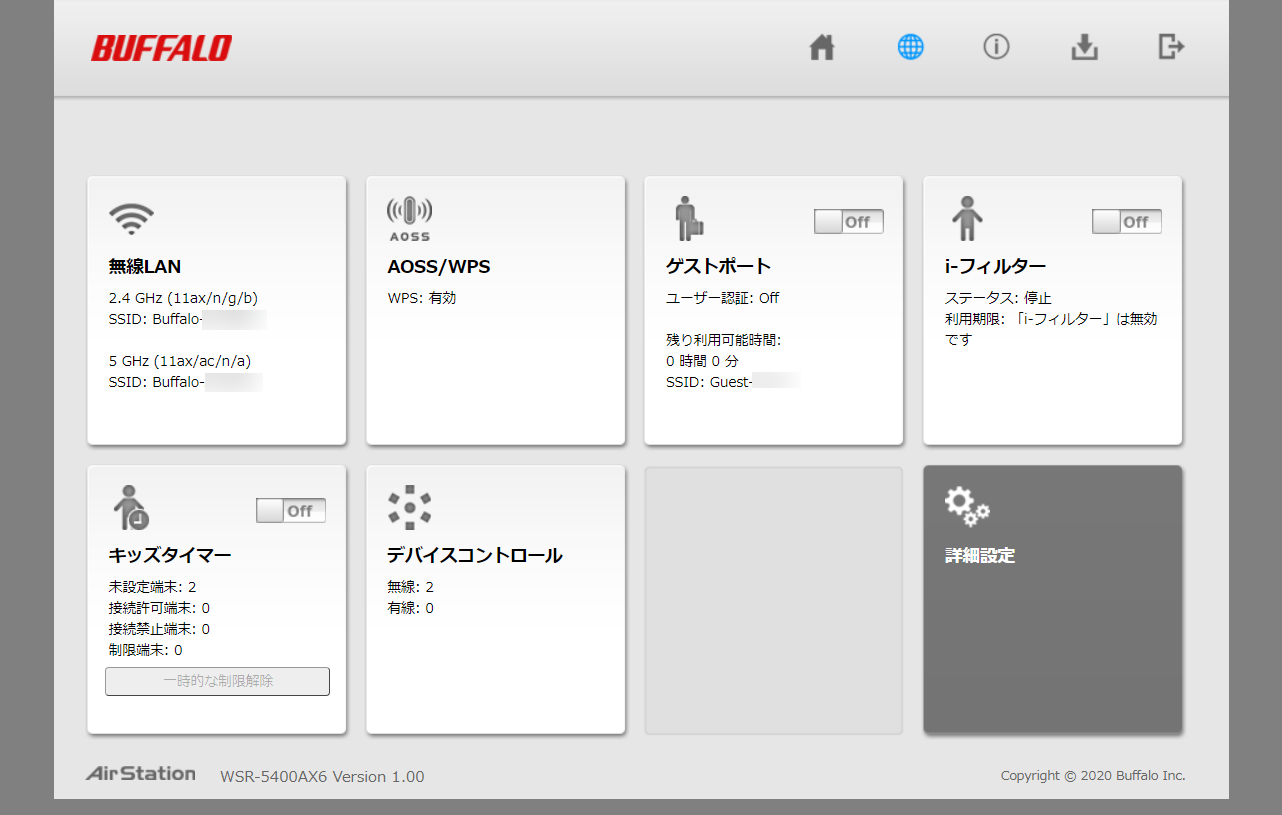Click the 有線: 0 device count
The height and width of the screenshot is (815, 1282).
pyautogui.click(x=410, y=608)
